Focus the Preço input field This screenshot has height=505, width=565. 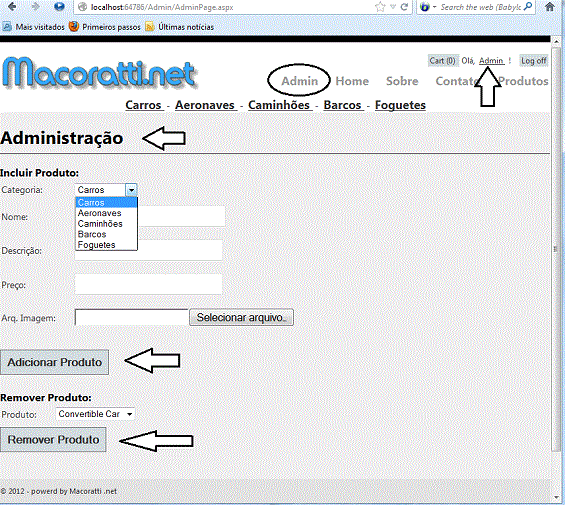pyautogui.click(x=148, y=284)
